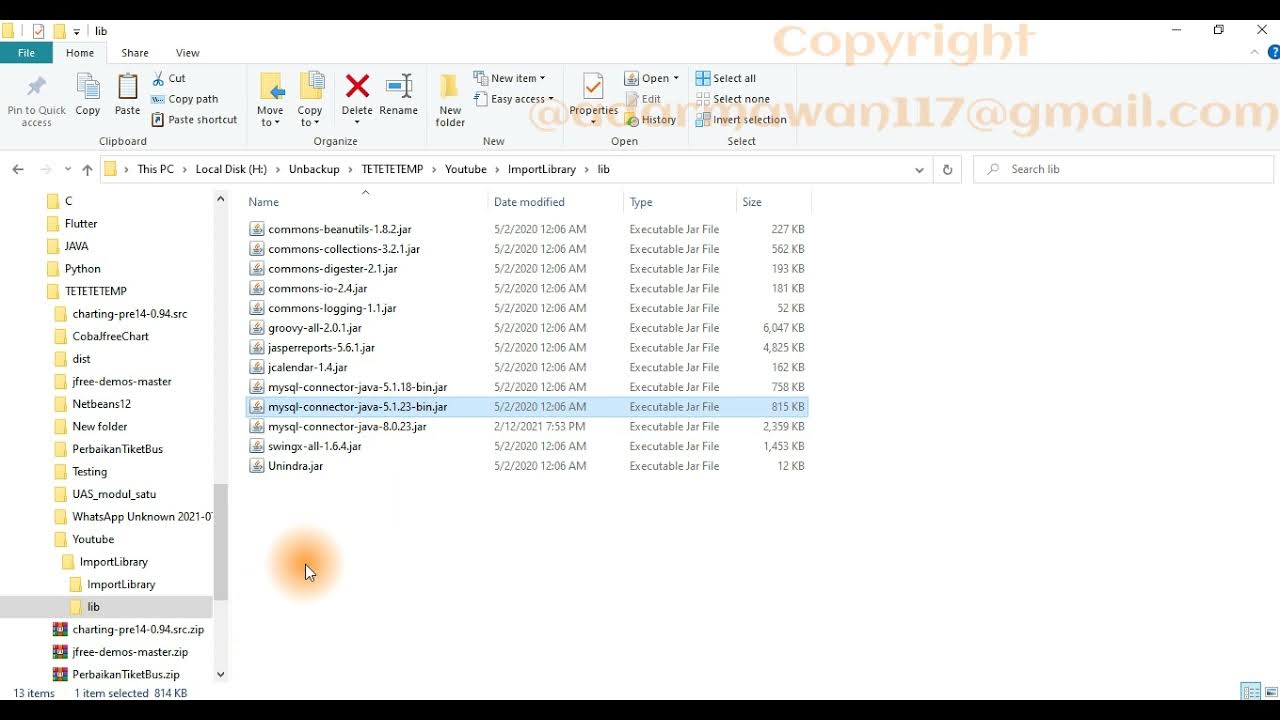This screenshot has height=720, width=1280.
Task: Click in the Search lib box
Action: [1125, 169]
